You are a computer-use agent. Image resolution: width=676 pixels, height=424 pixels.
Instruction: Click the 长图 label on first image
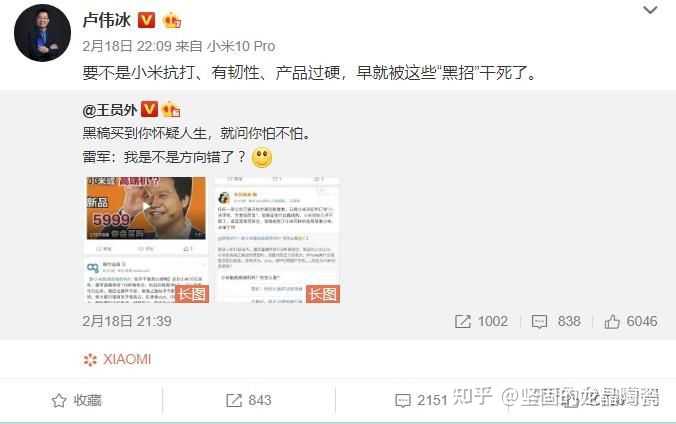click(192, 294)
